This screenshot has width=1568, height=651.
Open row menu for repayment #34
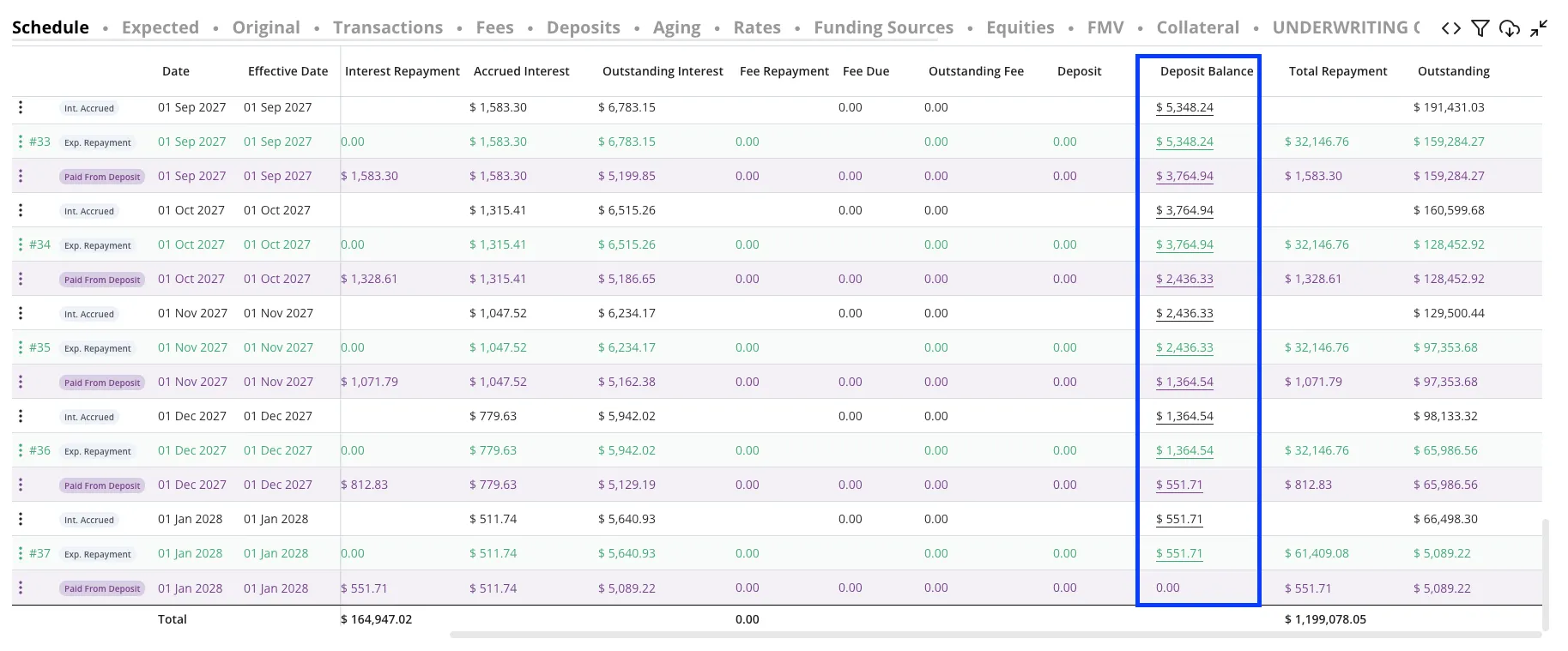coord(21,244)
